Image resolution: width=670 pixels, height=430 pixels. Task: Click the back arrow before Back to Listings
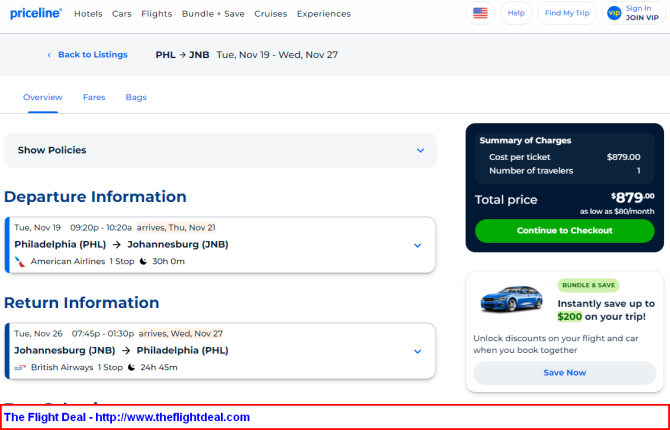49,55
